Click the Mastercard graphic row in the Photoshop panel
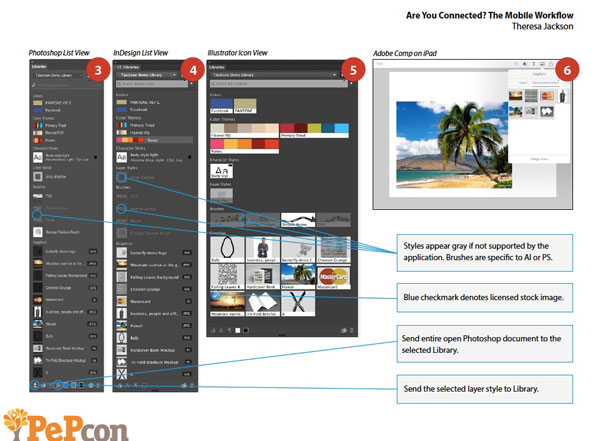Screen dimensions: 600x441 coord(65,300)
